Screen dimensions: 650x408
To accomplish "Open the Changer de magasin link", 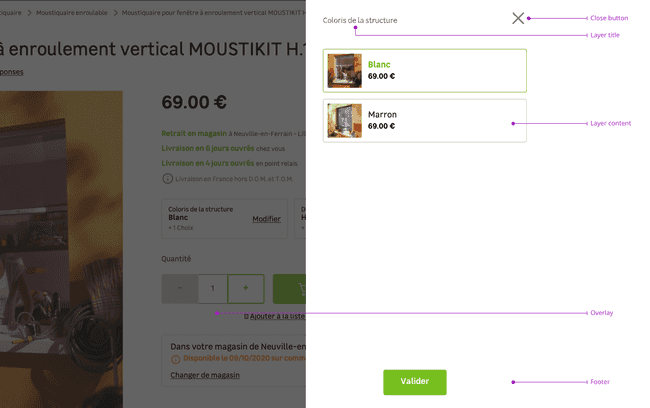I will pos(204,375).
